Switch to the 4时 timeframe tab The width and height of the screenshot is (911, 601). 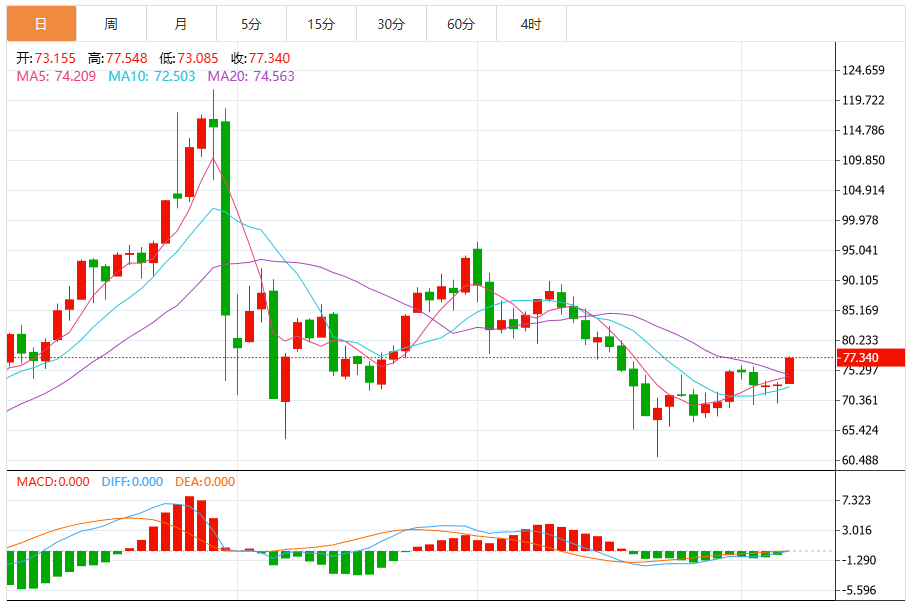[531, 24]
